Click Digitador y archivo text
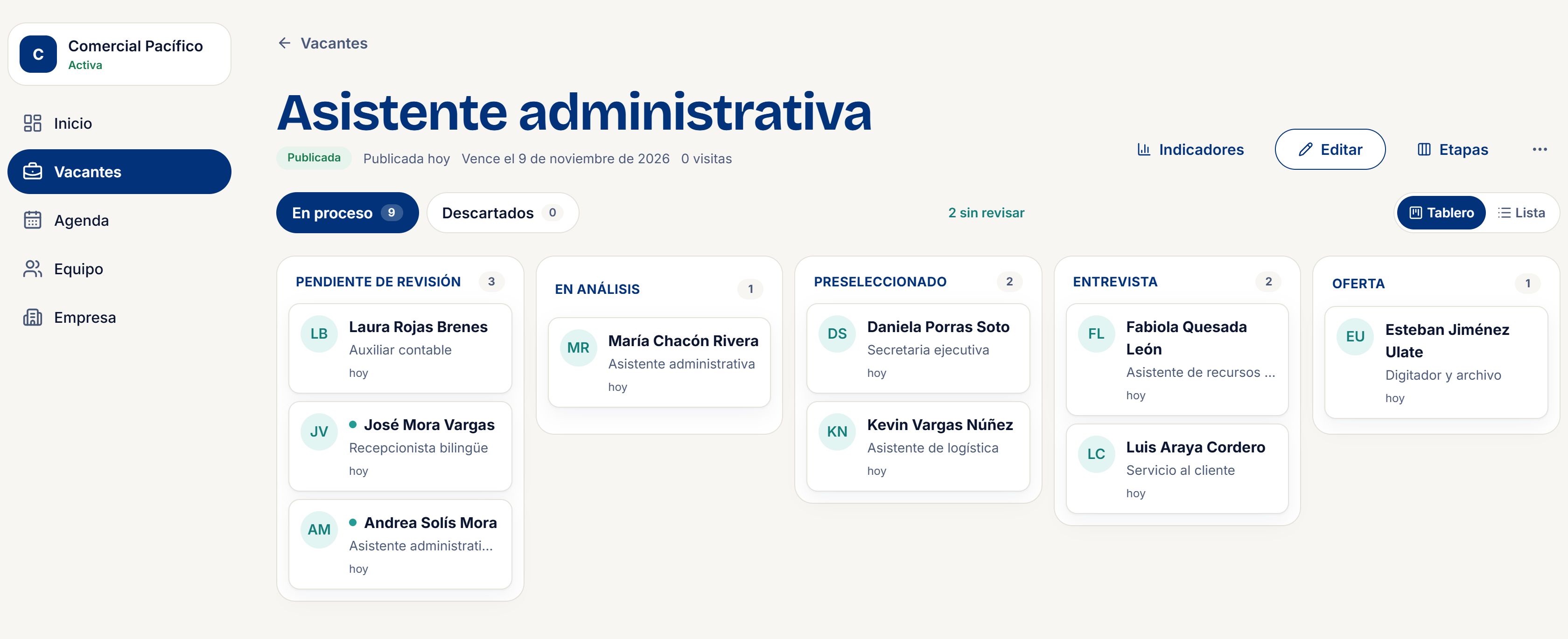This screenshot has height=639, width=1568. (x=1442, y=375)
